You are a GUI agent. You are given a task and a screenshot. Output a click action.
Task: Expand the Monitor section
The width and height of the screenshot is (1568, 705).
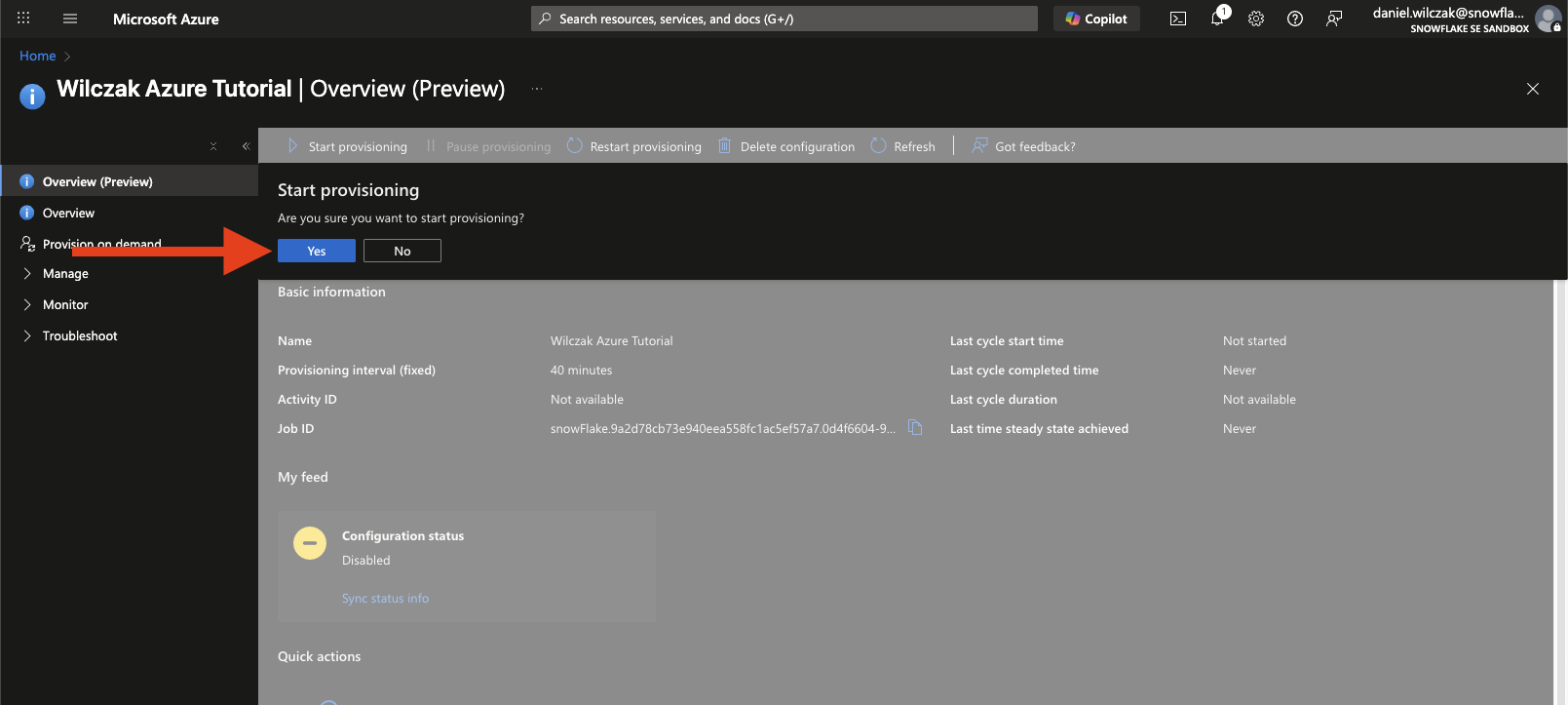point(65,305)
